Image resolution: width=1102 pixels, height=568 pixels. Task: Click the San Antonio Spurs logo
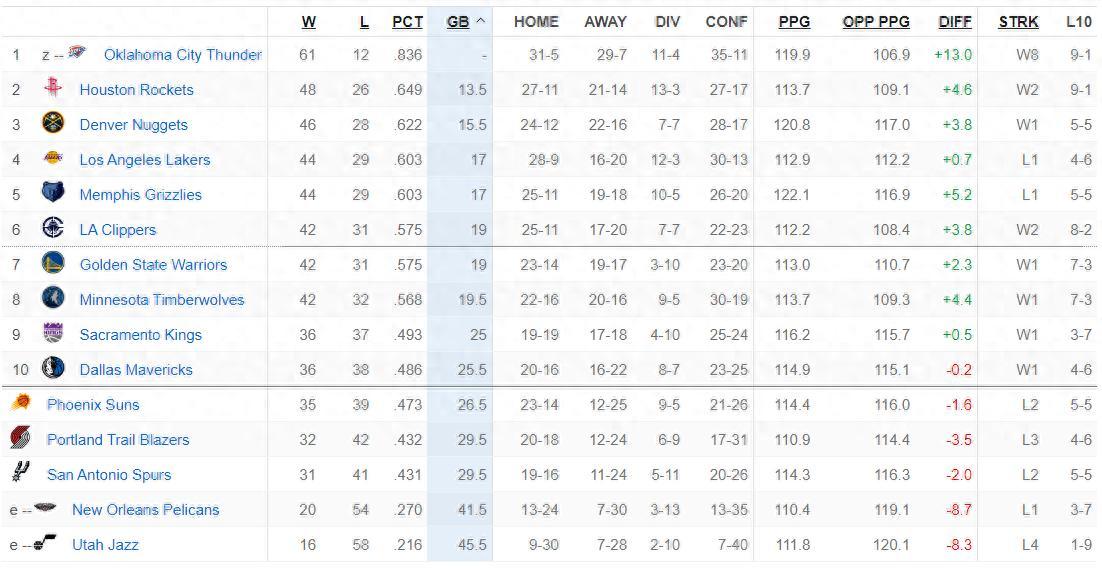20,473
